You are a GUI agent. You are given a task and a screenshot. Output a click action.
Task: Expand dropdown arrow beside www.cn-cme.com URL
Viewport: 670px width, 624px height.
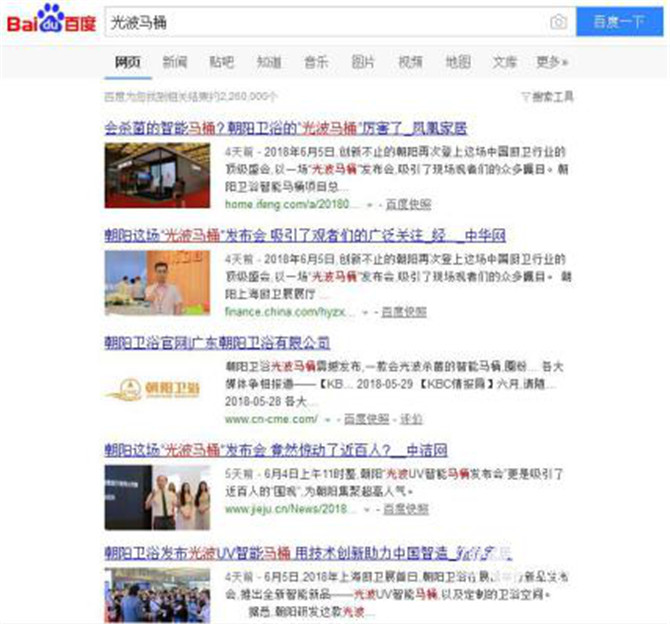(328, 420)
